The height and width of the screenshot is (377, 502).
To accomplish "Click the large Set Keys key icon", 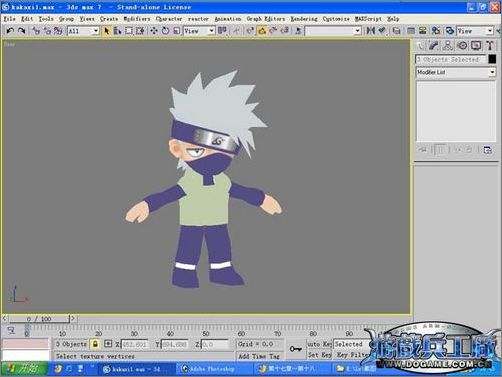I will tap(295, 349).
